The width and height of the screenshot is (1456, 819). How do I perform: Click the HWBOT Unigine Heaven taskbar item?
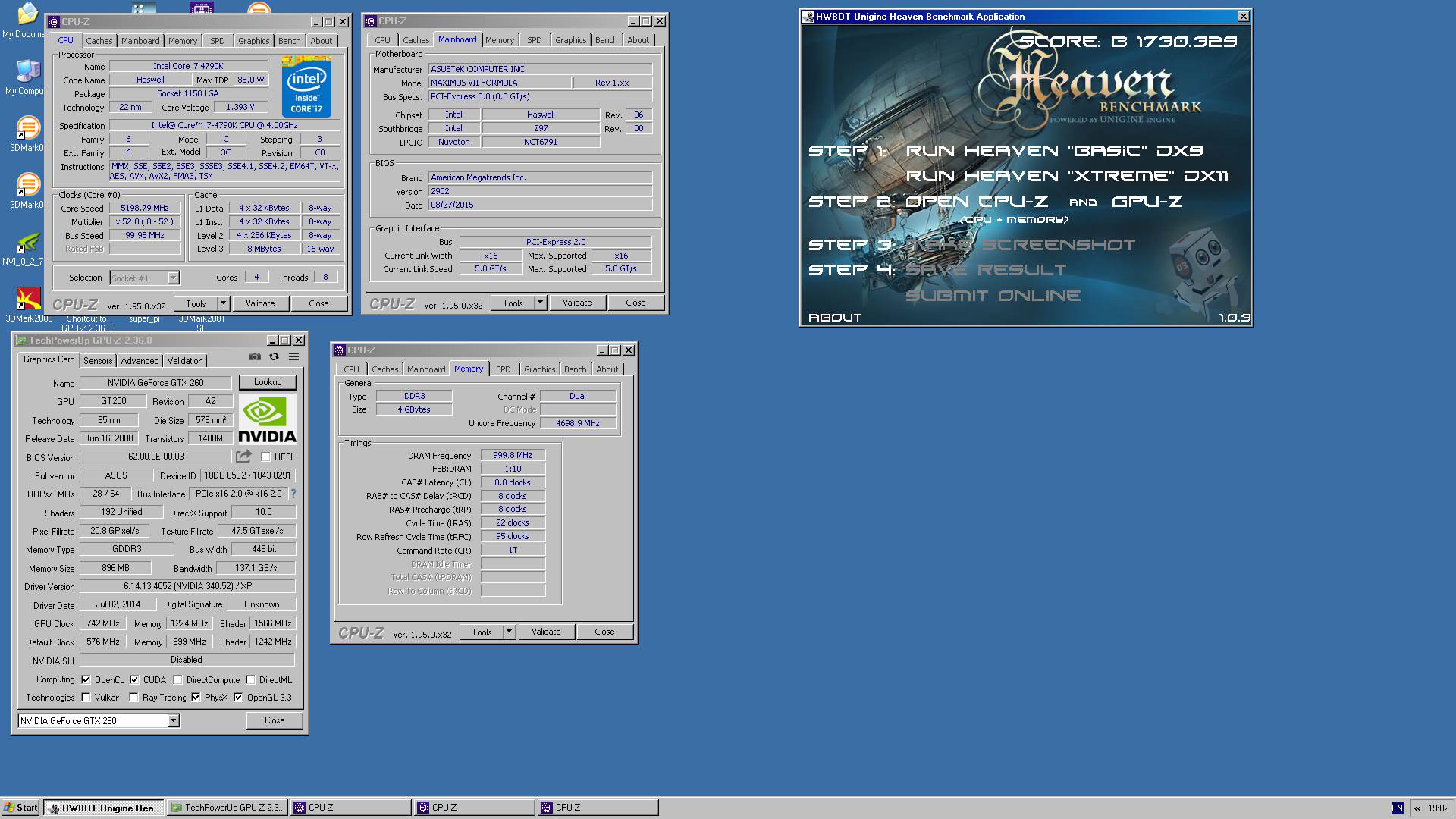[104, 808]
